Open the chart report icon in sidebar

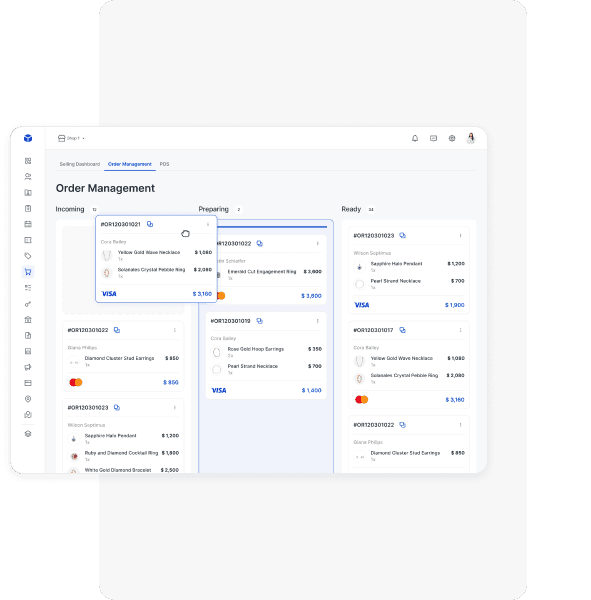[28, 351]
